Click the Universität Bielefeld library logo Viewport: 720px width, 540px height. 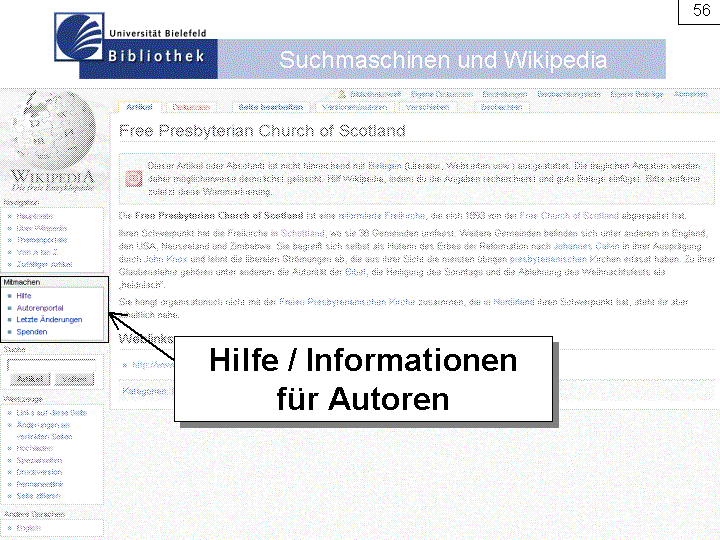tap(79, 37)
